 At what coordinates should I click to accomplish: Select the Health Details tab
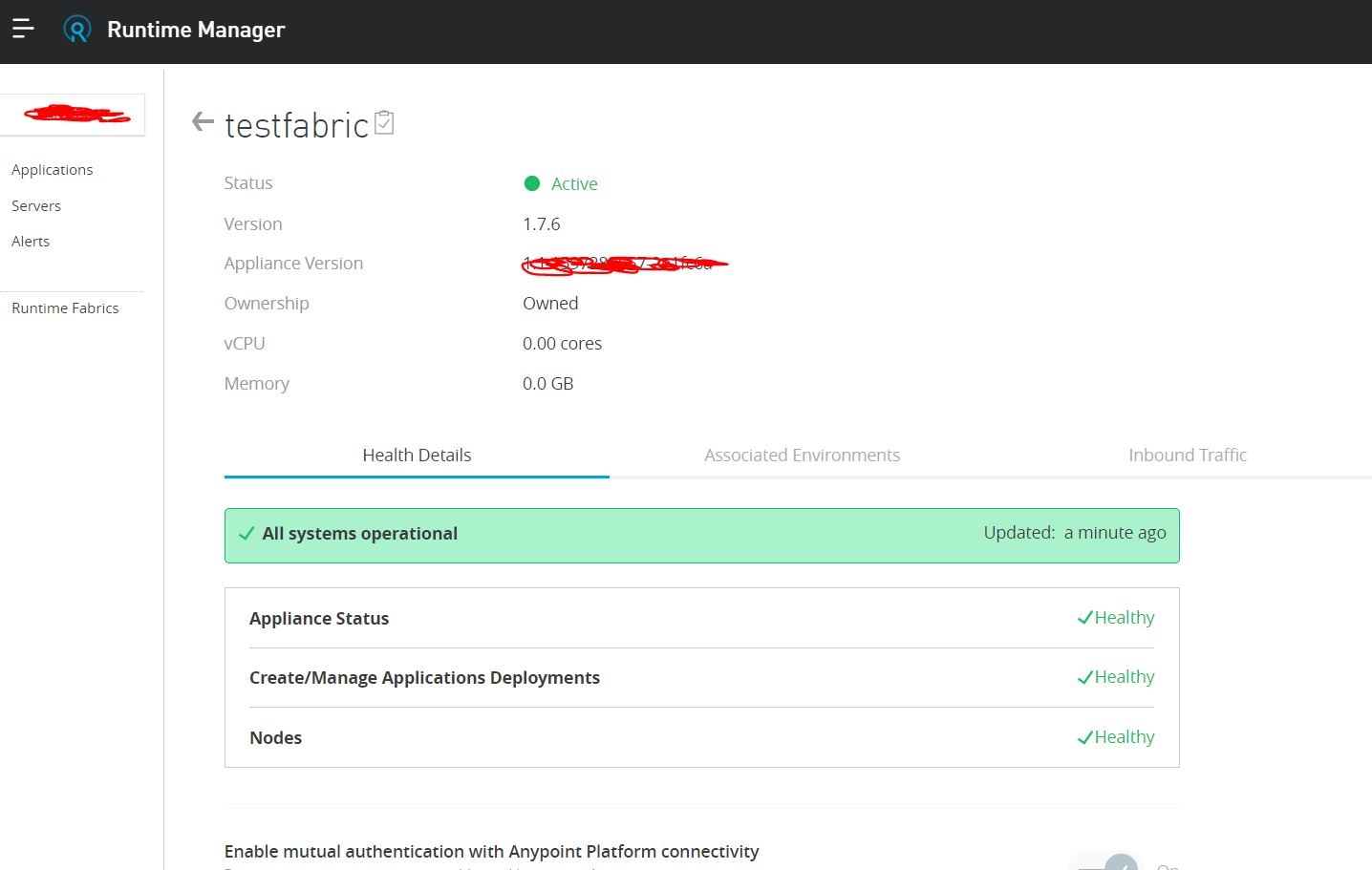point(417,456)
